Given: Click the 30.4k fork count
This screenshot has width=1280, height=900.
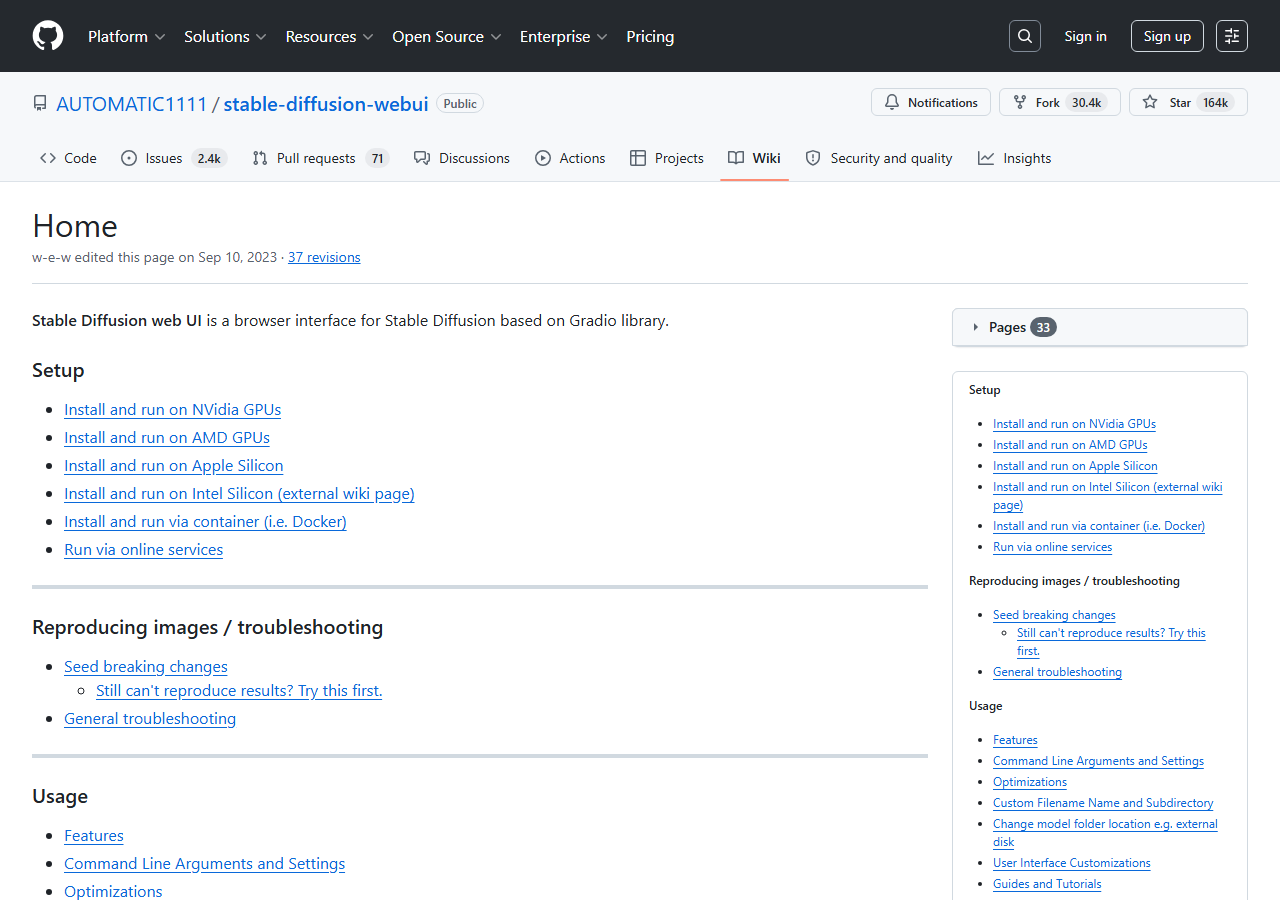Looking at the screenshot, I should click(1086, 103).
